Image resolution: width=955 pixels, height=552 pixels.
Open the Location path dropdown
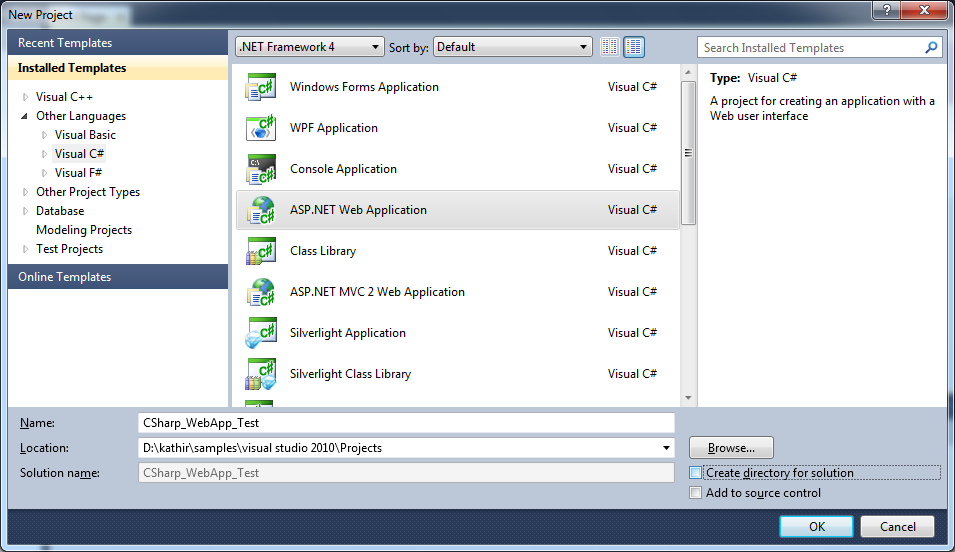[666, 448]
